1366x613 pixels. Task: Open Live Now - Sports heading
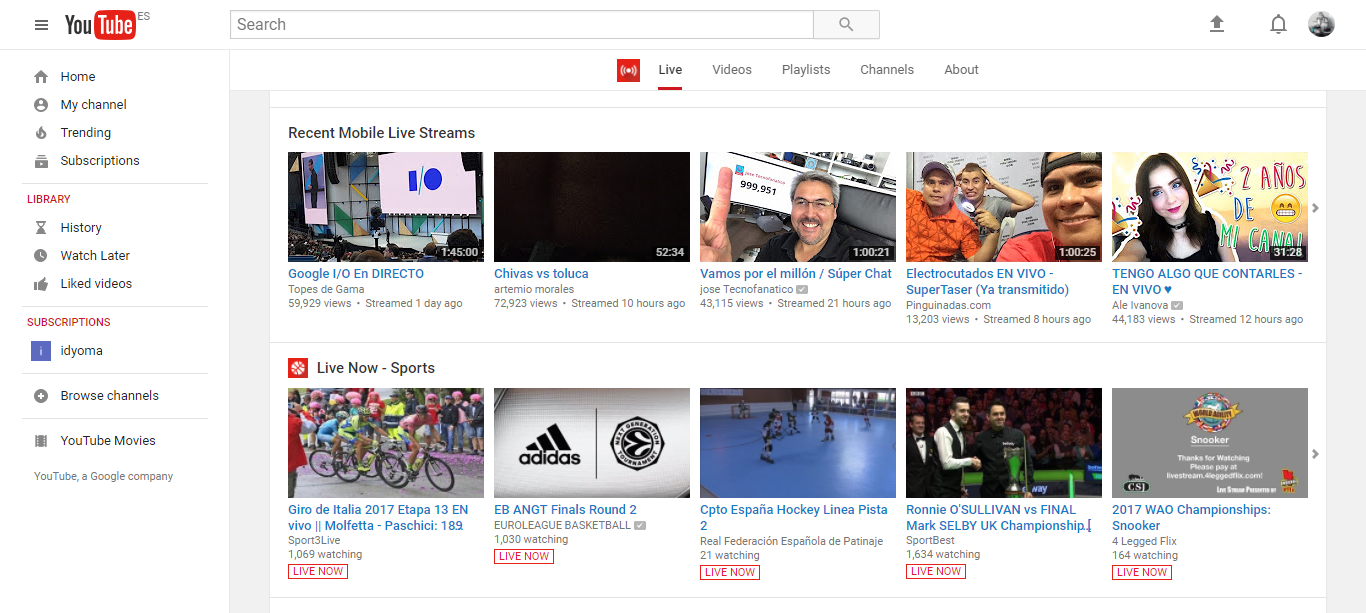tap(375, 368)
